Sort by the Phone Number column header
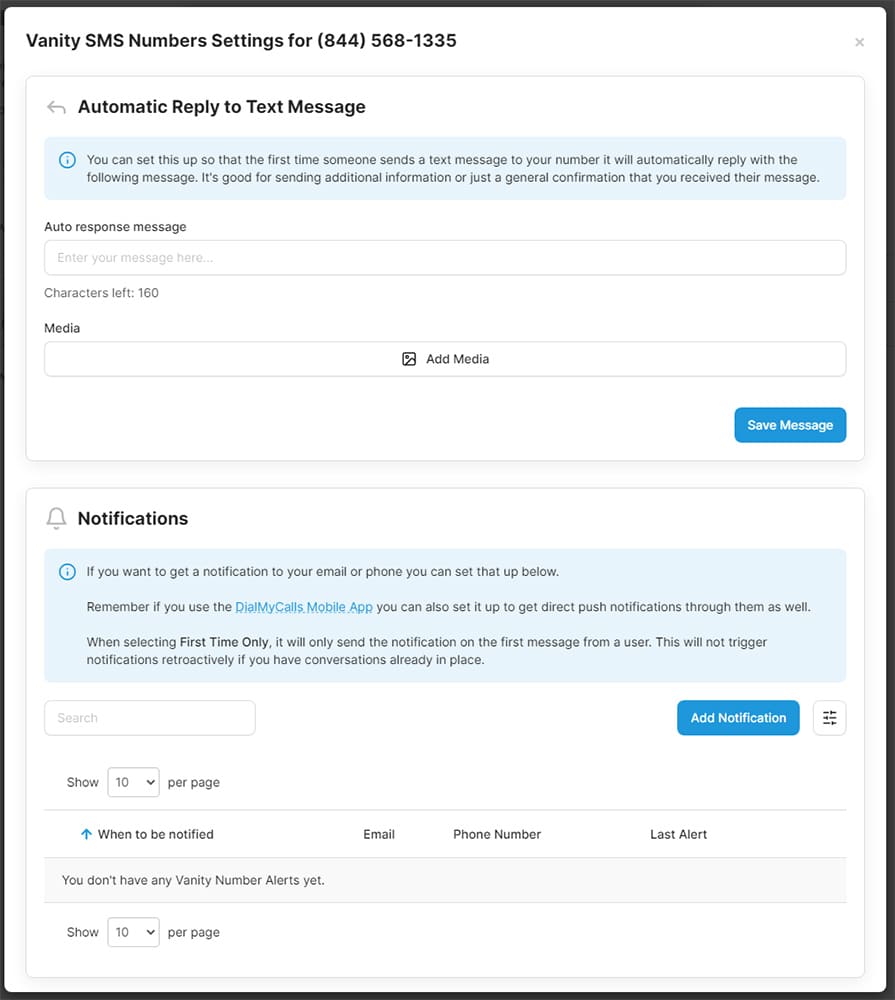Image resolution: width=895 pixels, height=1000 pixels. tap(497, 834)
